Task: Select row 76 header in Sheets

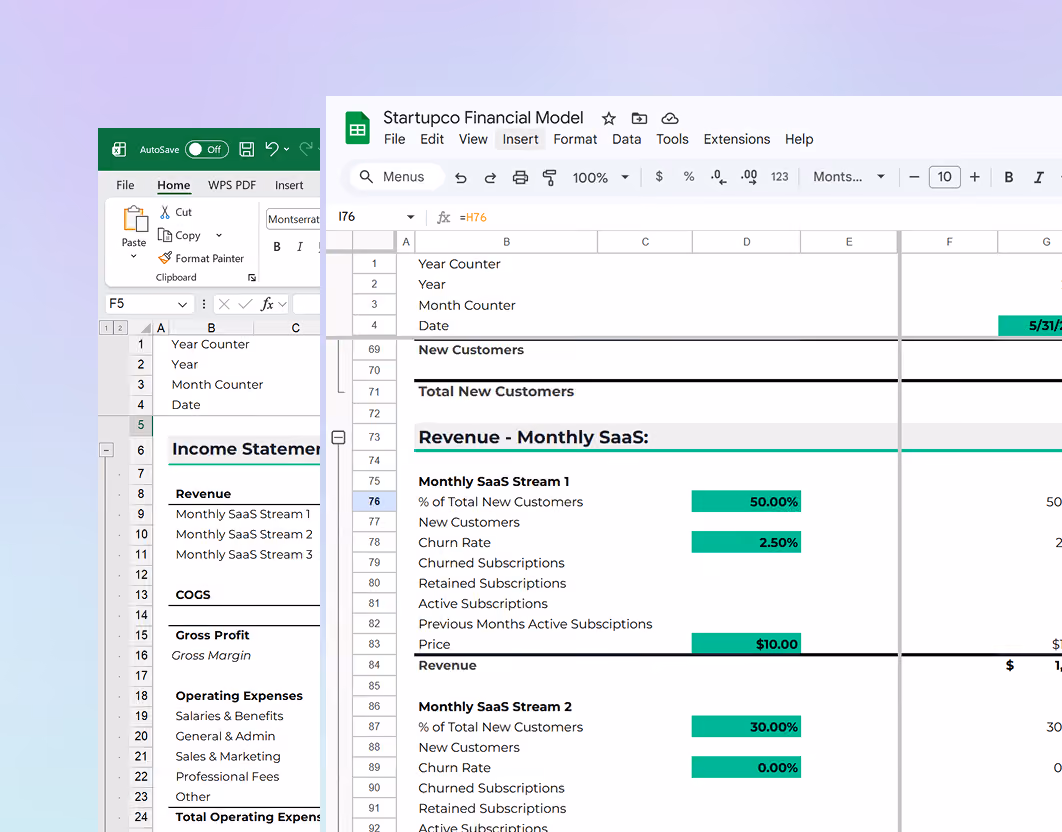Action: [374, 501]
